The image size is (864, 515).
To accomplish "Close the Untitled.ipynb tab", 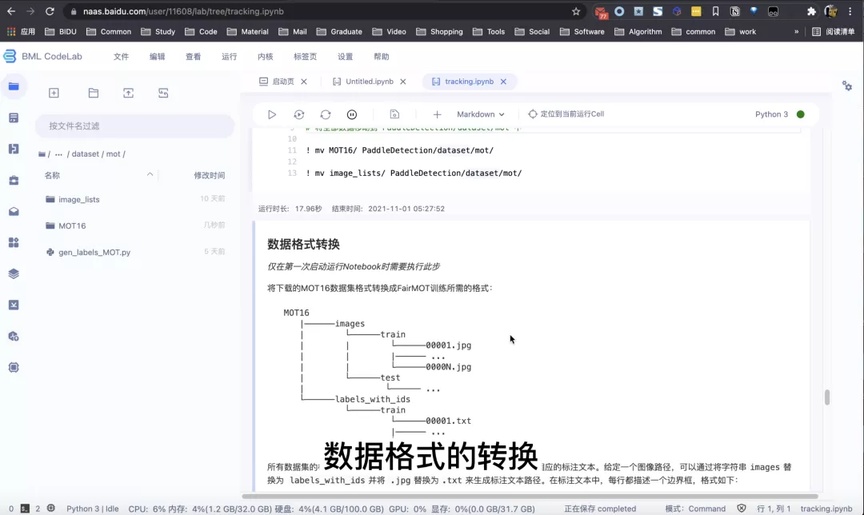I will 403,82.
